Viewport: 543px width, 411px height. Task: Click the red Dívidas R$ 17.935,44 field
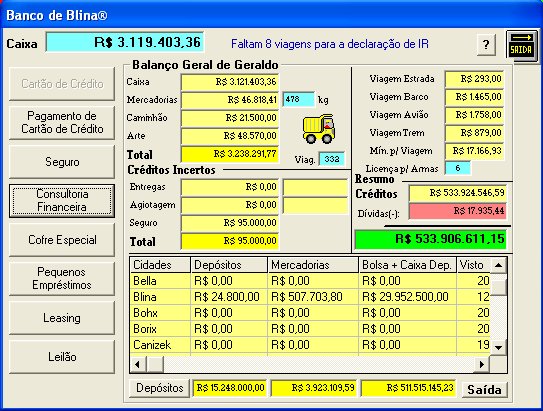[458, 211]
